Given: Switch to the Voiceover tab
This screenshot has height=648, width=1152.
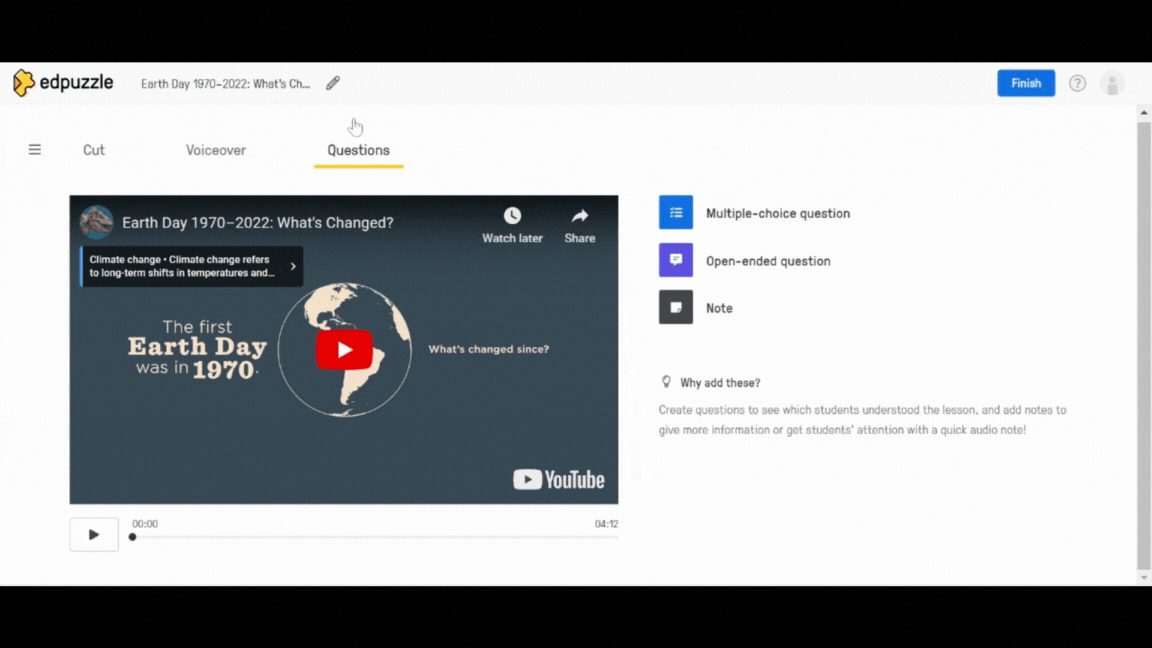Looking at the screenshot, I should tap(216, 150).
